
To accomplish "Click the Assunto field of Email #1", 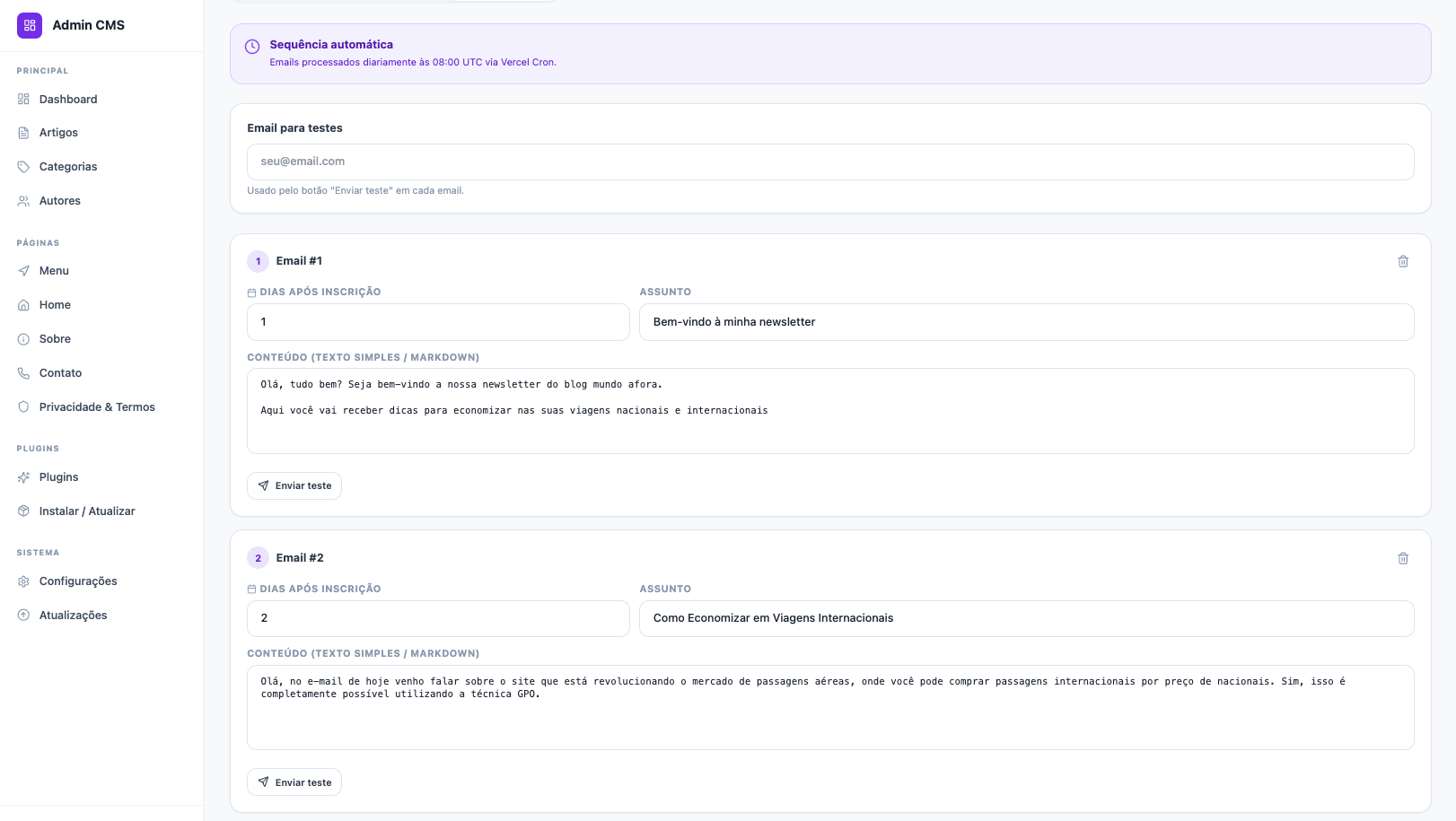I will tap(1027, 322).
